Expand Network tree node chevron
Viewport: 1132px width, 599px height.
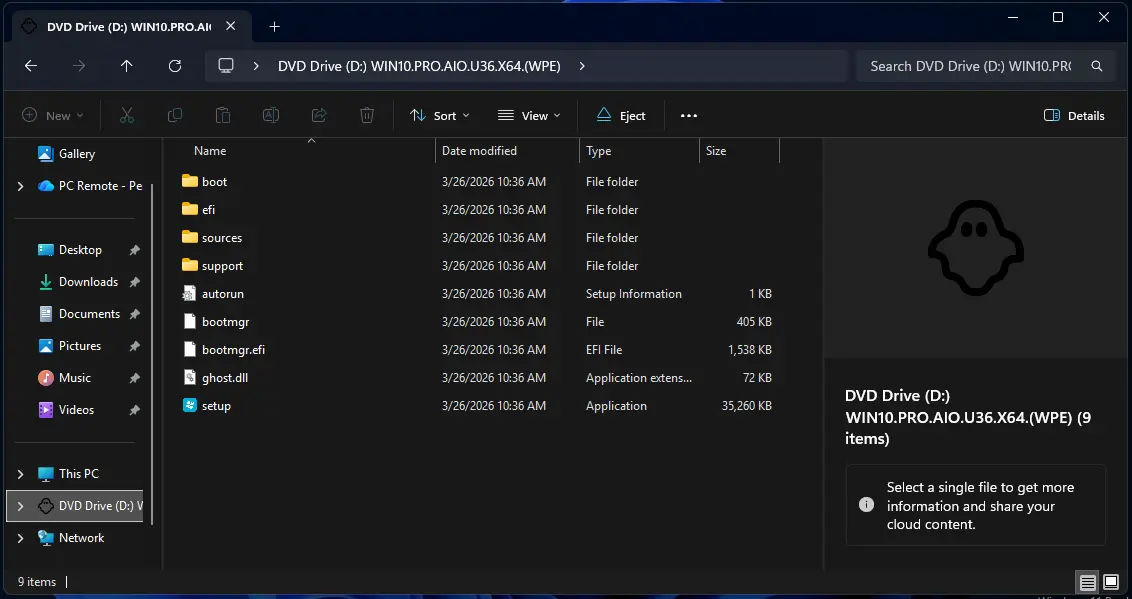coord(20,538)
